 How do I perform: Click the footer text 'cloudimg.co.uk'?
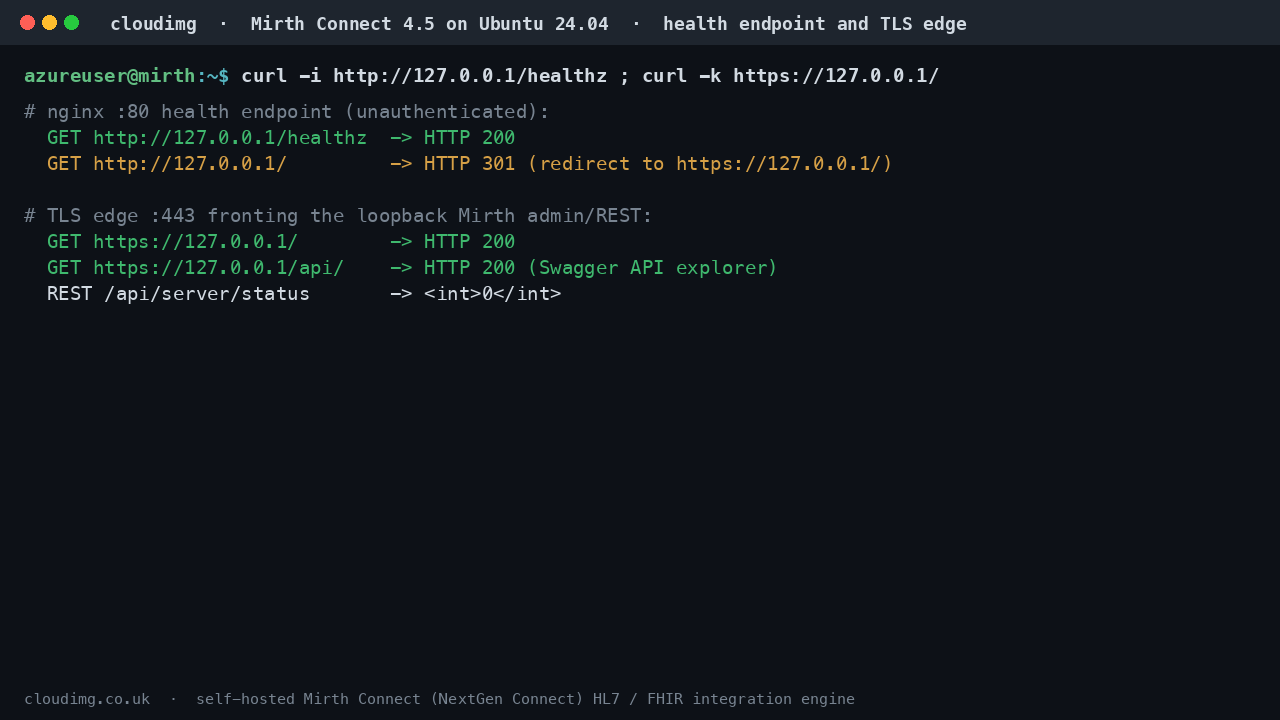pyautogui.click(x=87, y=699)
